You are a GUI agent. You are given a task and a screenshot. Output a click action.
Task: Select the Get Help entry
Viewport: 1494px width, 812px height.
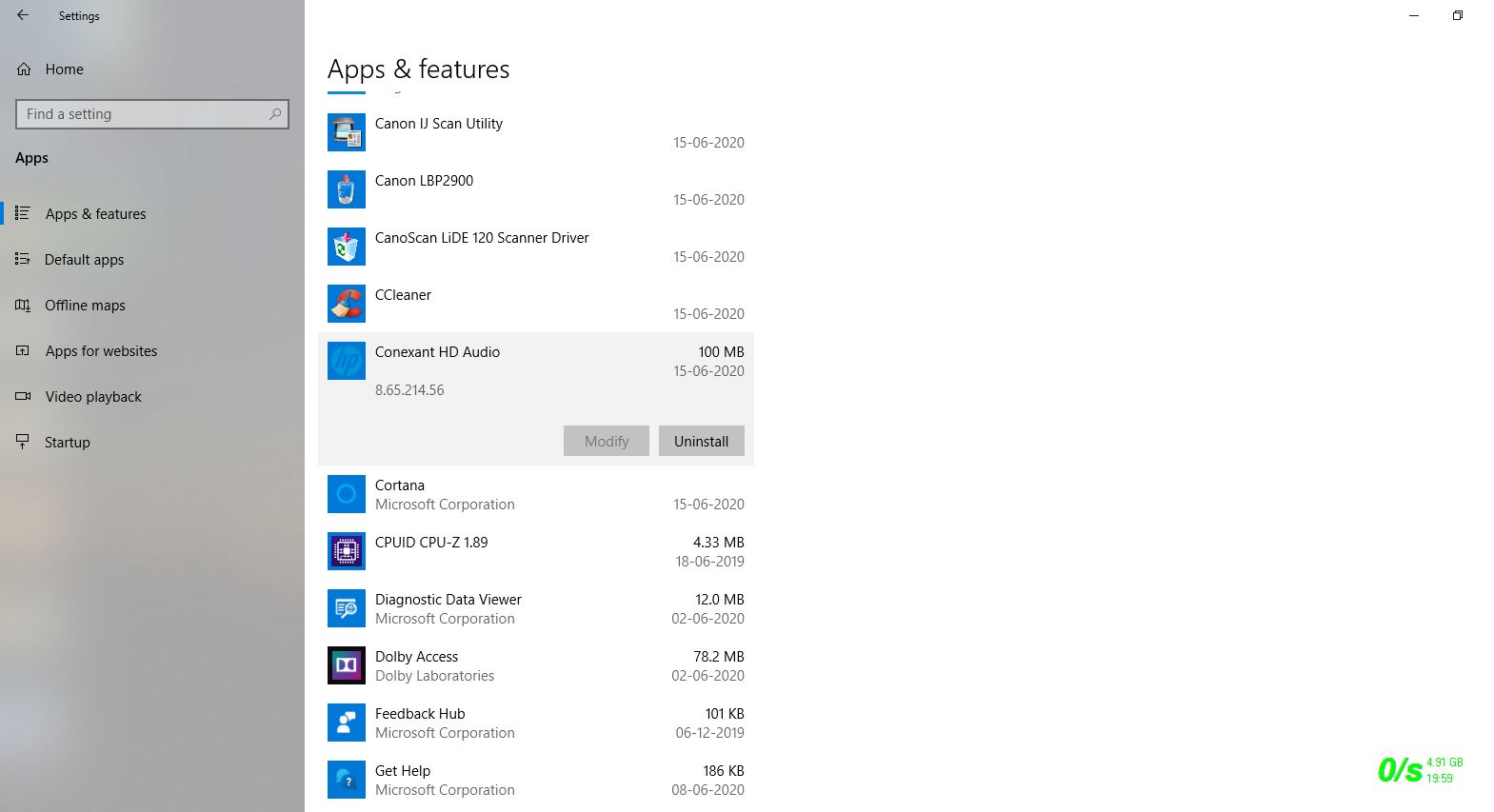pyautogui.click(x=536, y=780)
